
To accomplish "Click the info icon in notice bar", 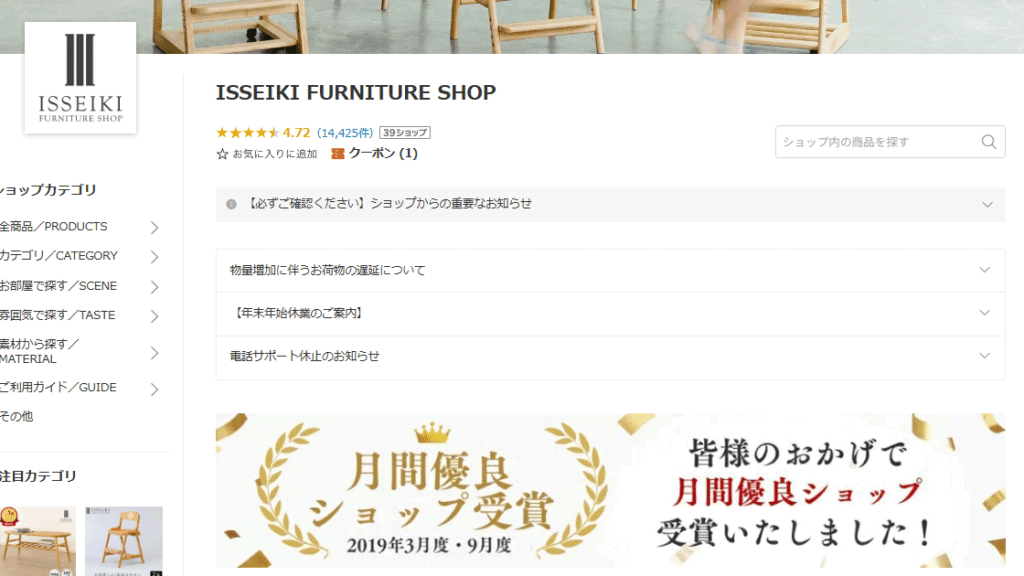I will pyautogui.click(x=231, y=204).
